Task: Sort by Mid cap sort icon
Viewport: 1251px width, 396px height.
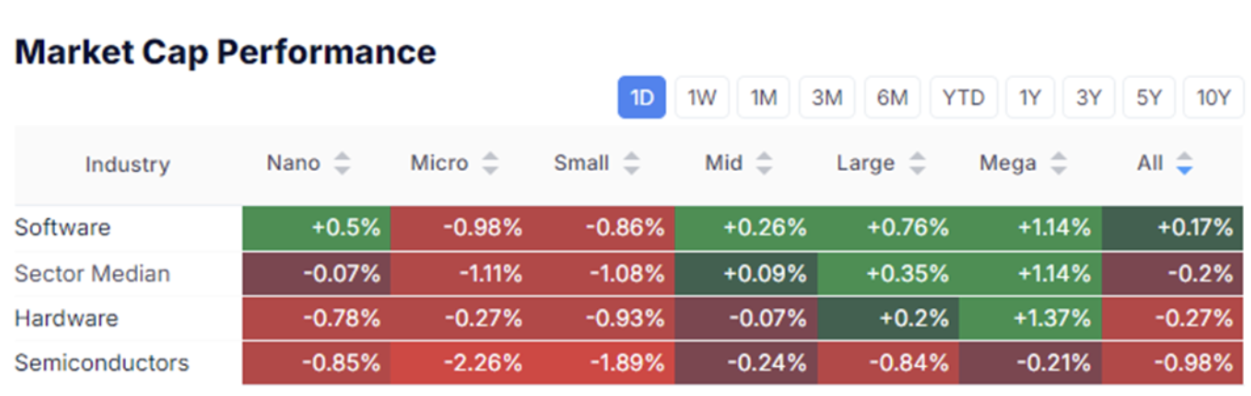Action: point(764,164)
